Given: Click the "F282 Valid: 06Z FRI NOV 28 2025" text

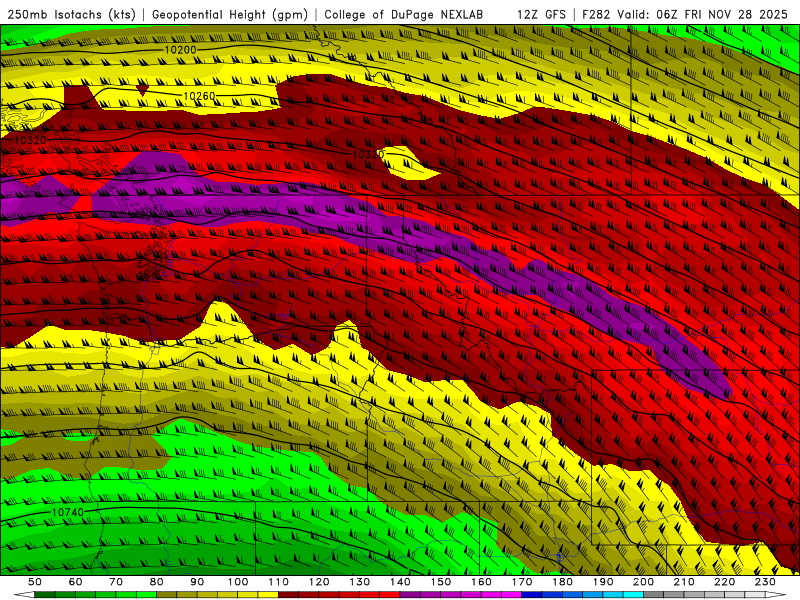Looking at the screenshot, I should (685, 15).
